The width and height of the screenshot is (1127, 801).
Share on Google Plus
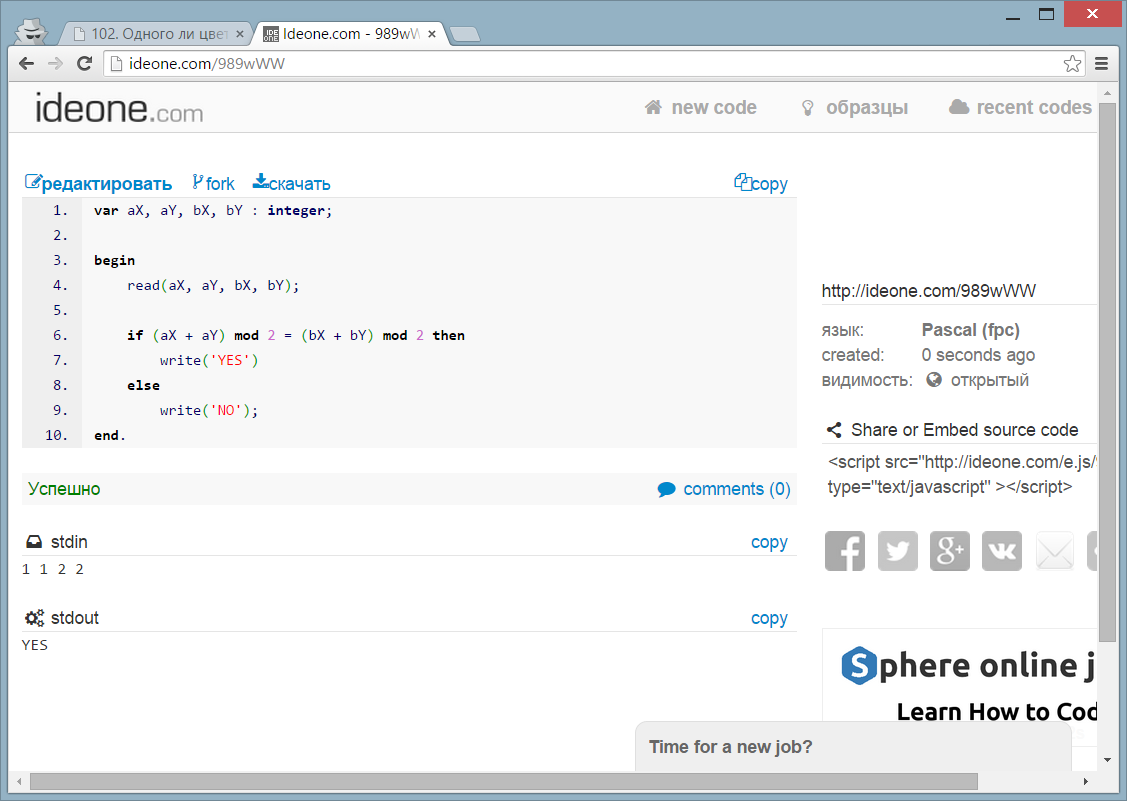coord(949,551)
